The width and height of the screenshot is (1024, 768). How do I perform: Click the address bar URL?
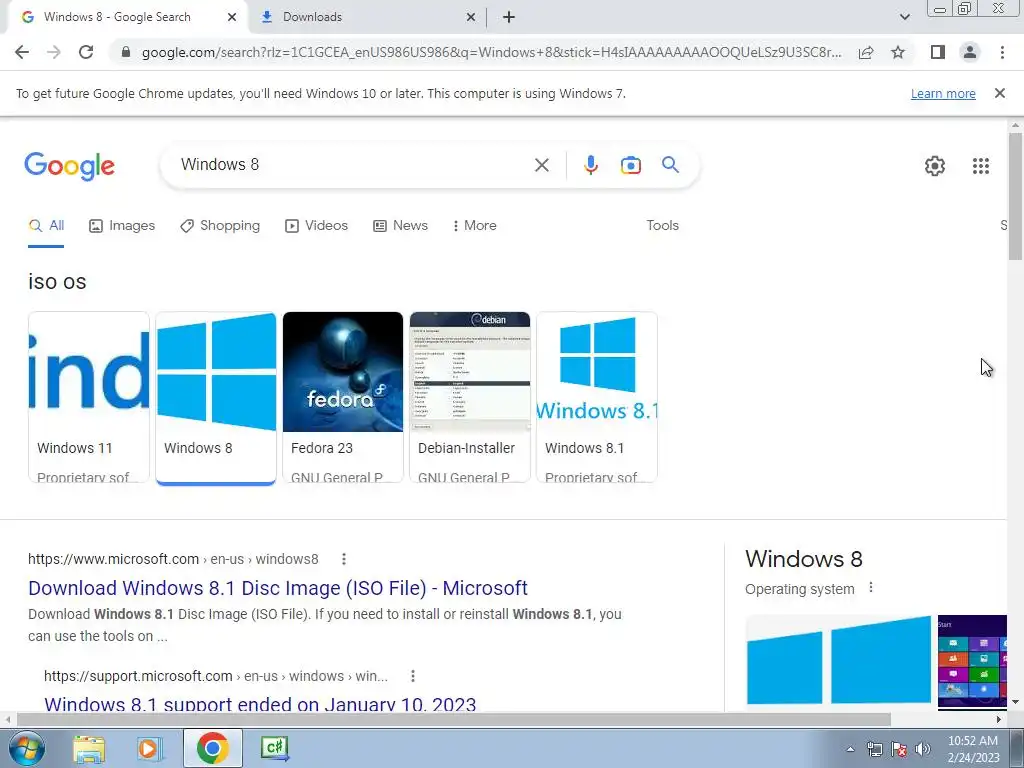tap(491, 52)
